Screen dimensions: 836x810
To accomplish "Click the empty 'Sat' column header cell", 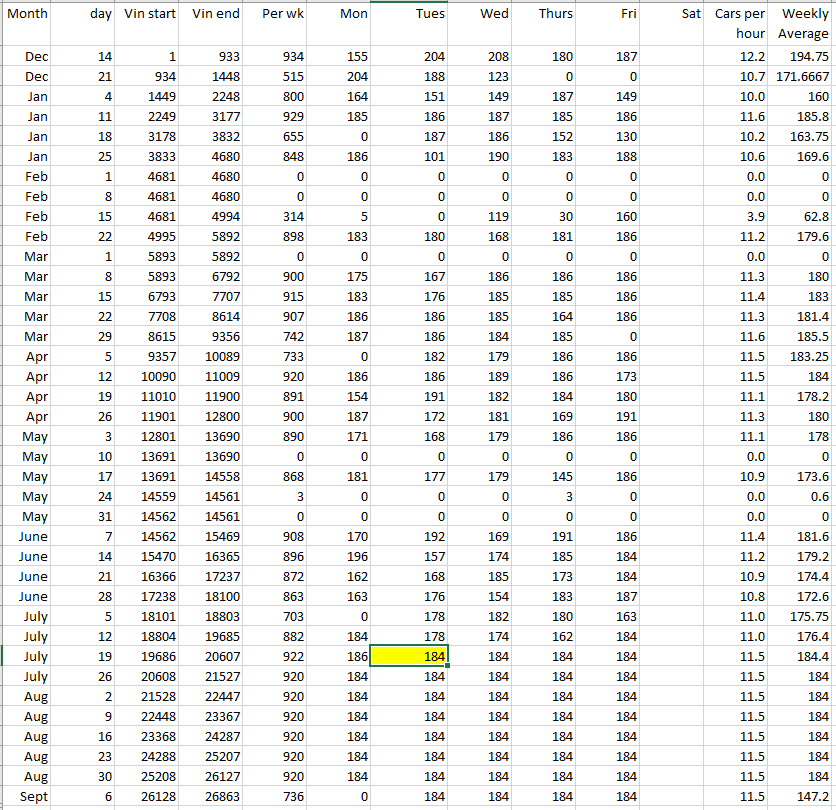I will coord(674,14).
